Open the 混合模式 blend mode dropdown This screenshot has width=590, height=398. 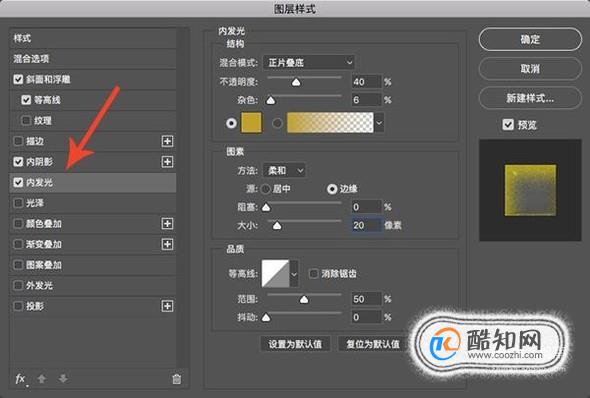pyautogui.click(x=309, y=62)
